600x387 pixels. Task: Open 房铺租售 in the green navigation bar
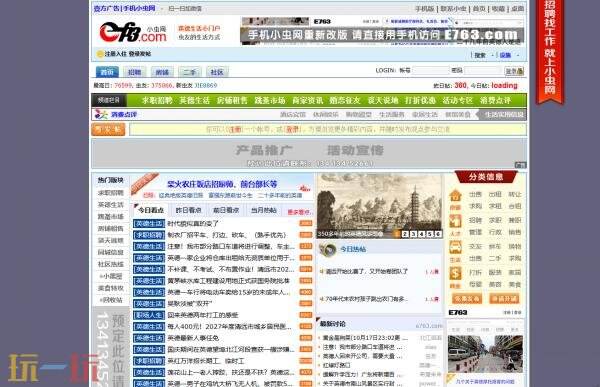point(232,101)
